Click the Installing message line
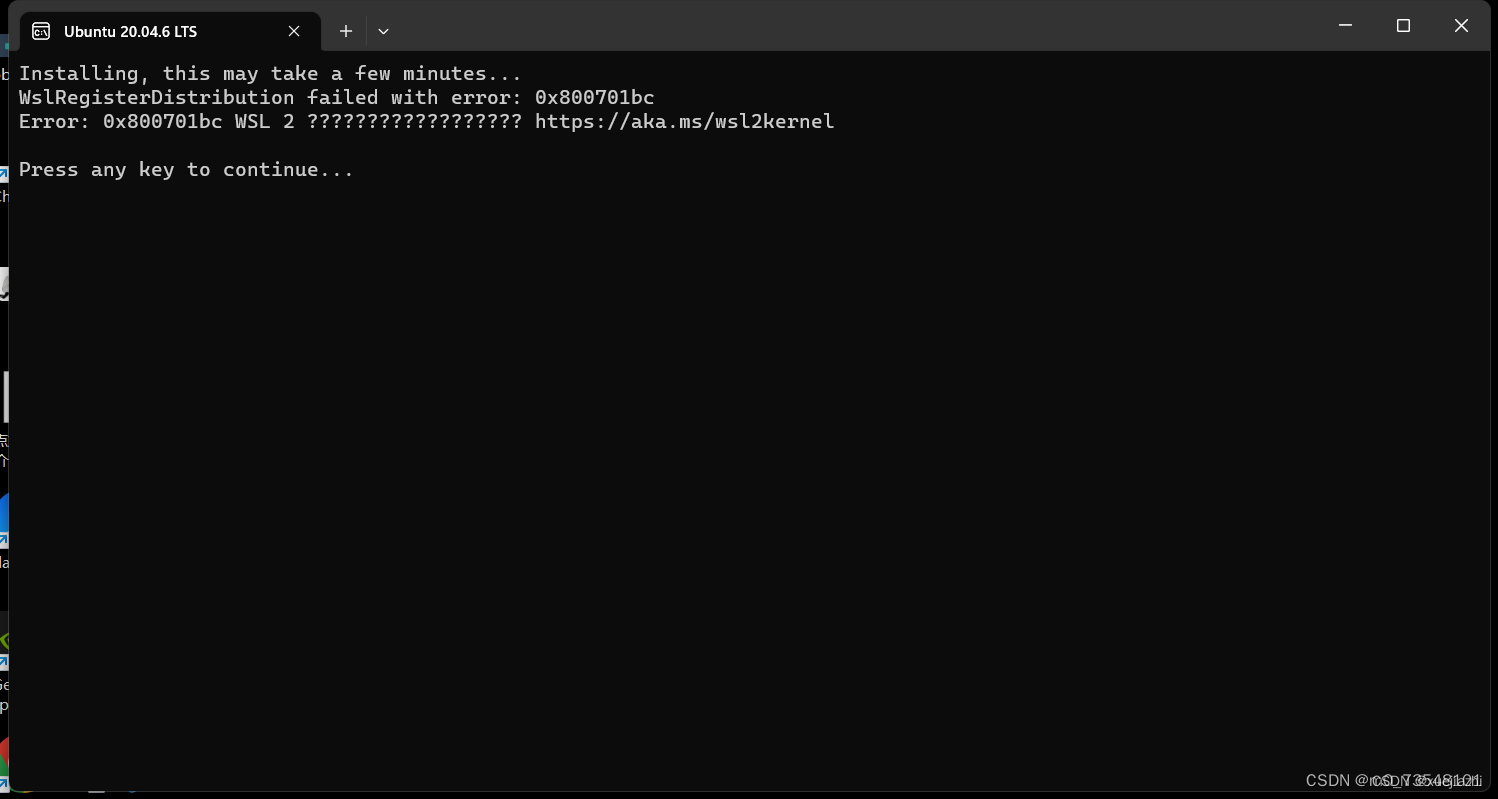Viewport: 1498px width, 799px height. (x=268, y=72)
